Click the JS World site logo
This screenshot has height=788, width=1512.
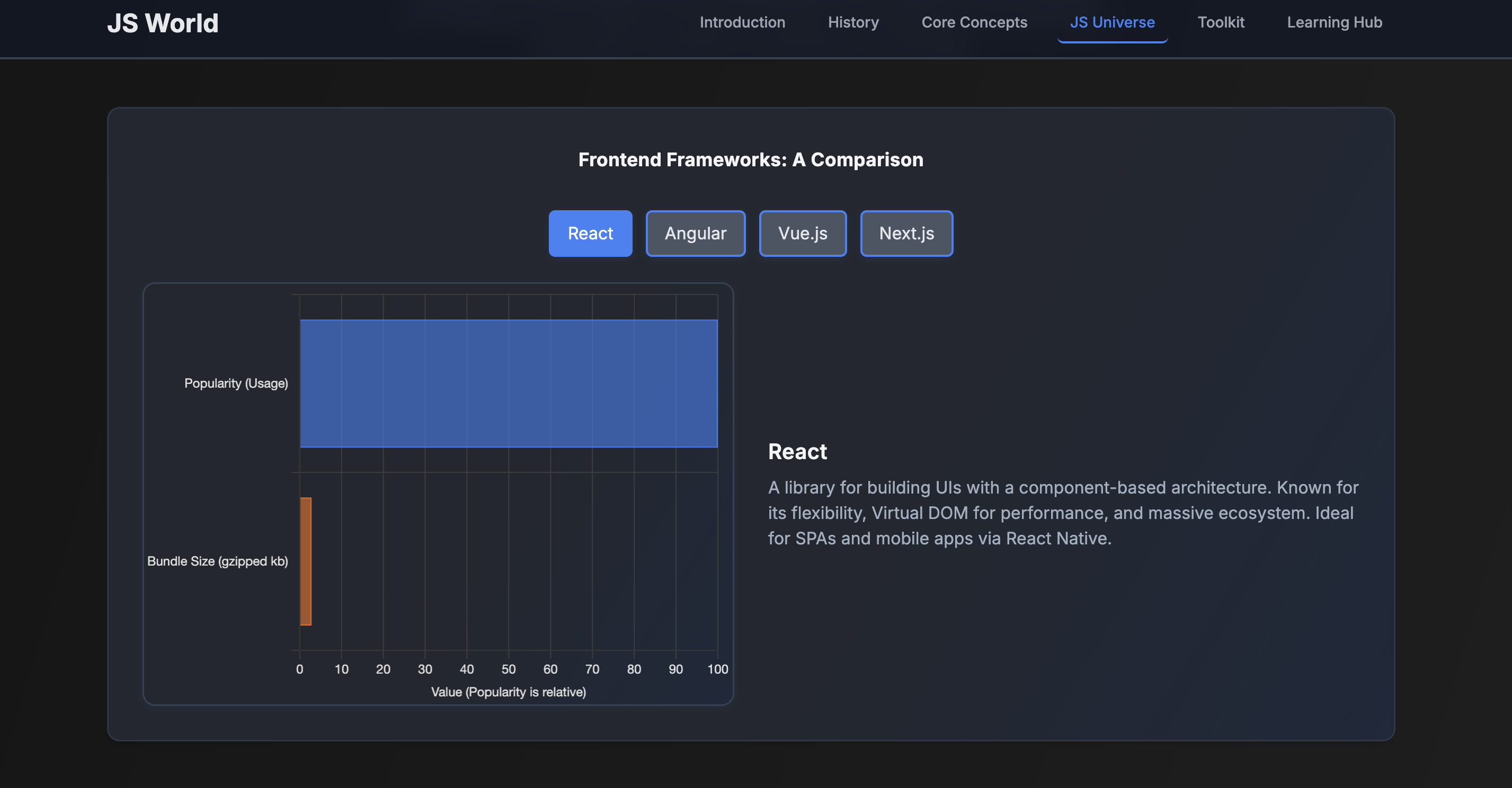pos(163,23)
